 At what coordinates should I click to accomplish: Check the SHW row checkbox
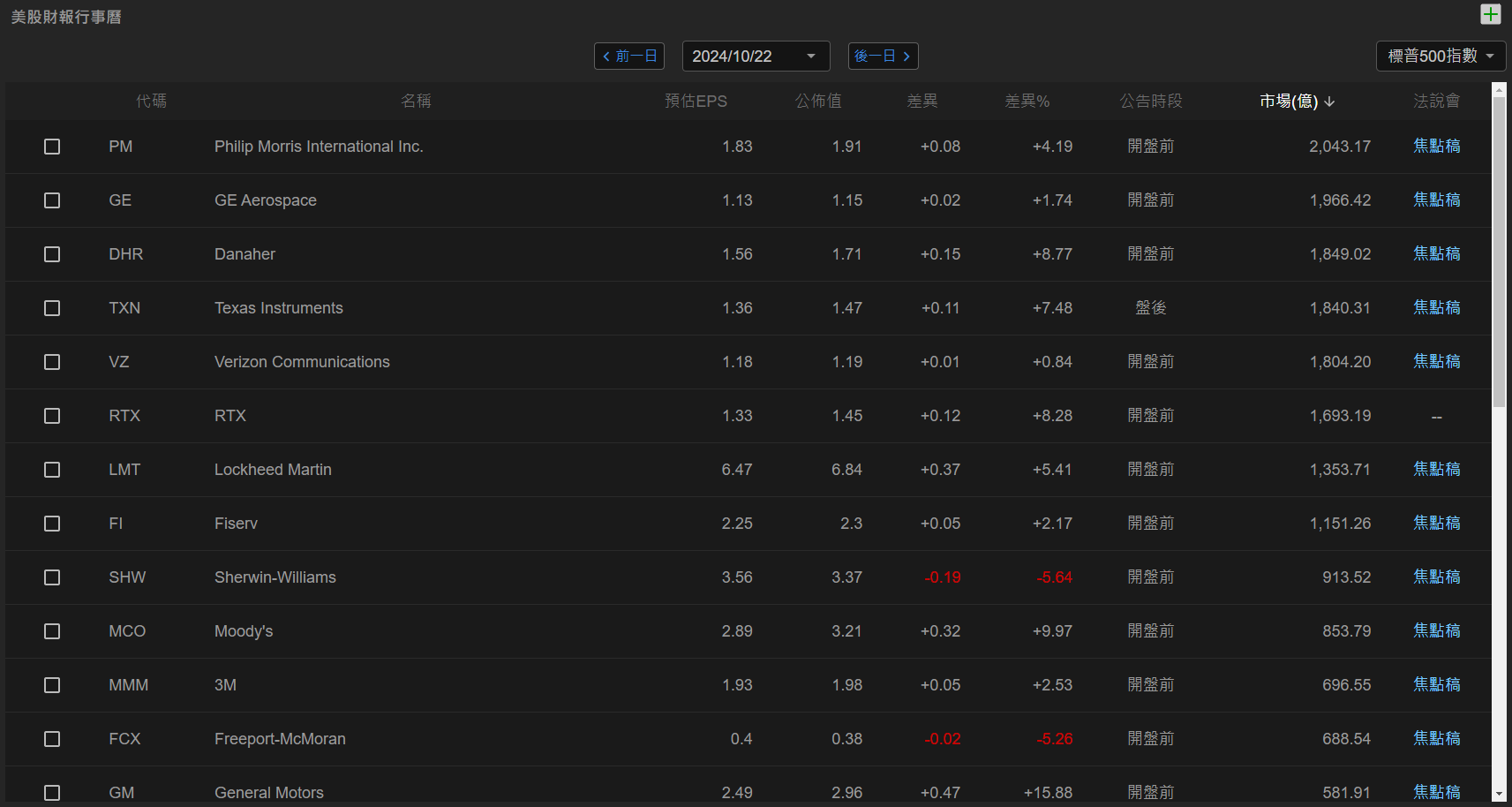(x=52, y=577)
